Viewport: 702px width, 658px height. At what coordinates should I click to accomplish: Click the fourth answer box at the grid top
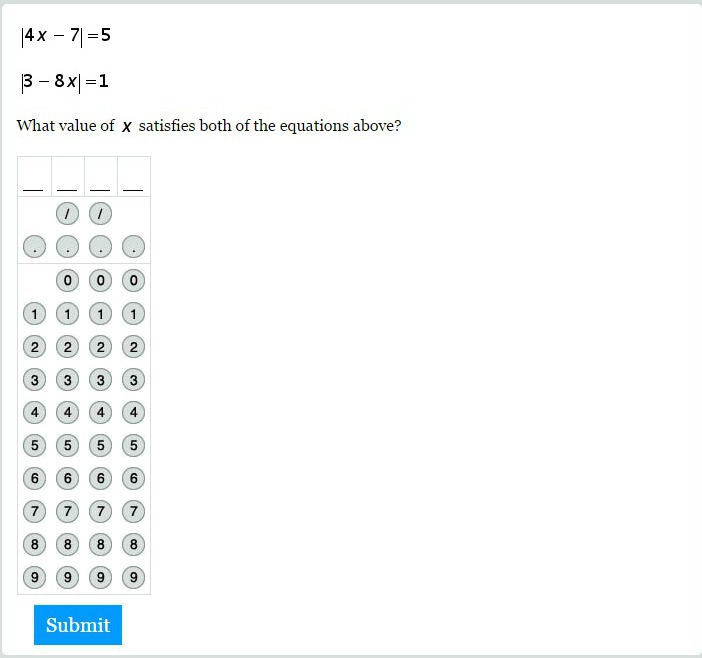(x=133, y=176)
